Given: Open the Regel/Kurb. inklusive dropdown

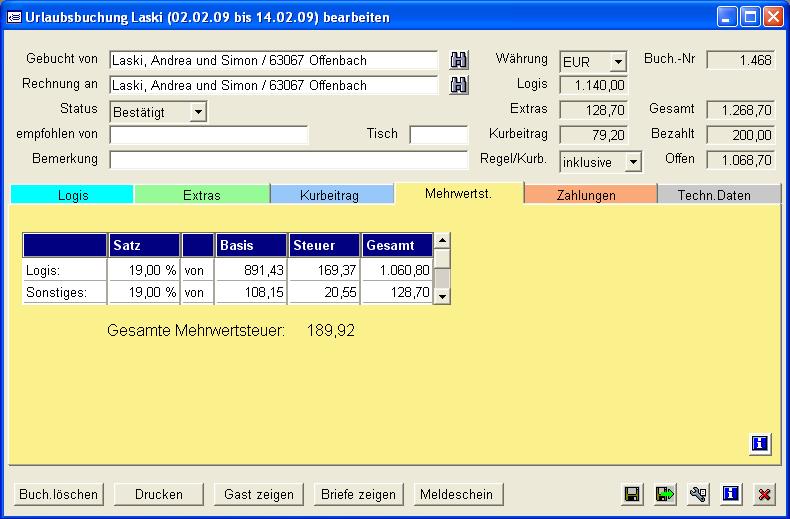Looking at the screenshot, I should pyautogui.click(x=633, y=162).
